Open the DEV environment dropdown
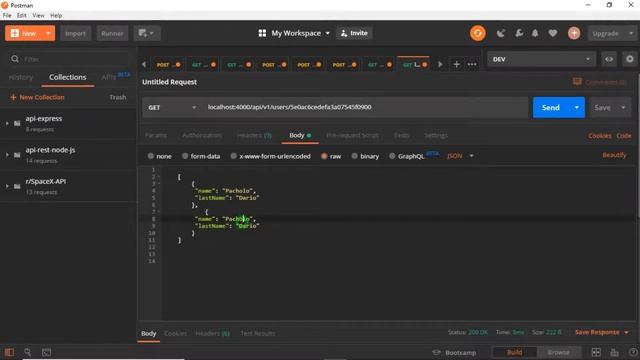The image size is (640, 360). 541,59
